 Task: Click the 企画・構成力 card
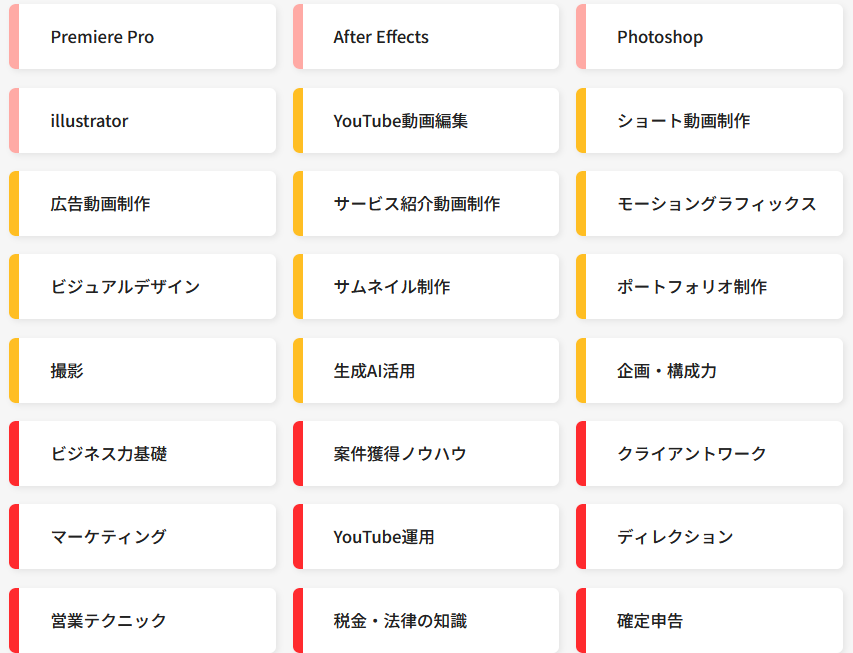(709, 371)
